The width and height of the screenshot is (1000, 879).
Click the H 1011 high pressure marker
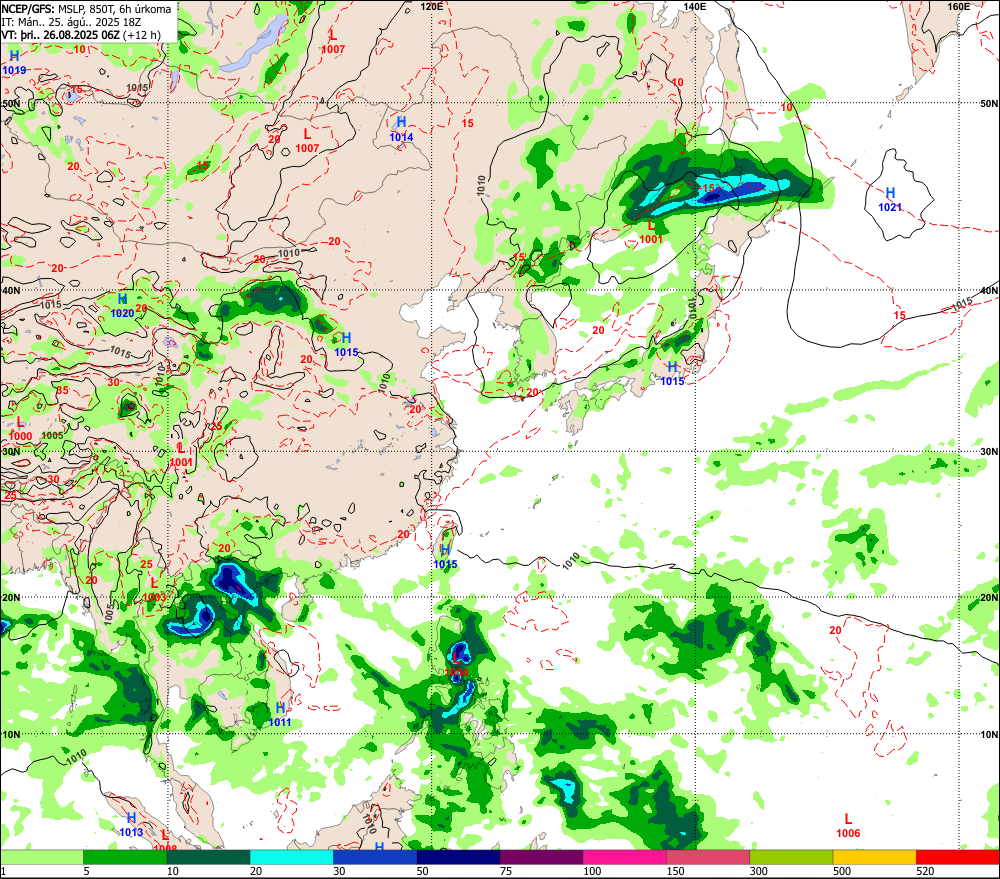tap(280, 714)
